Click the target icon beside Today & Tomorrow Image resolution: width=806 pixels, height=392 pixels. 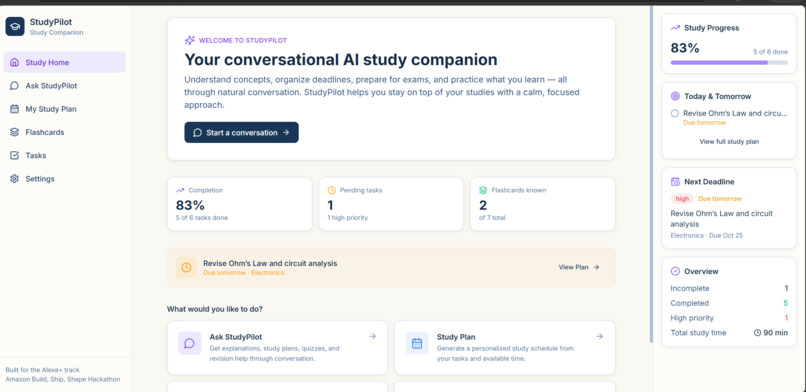675,96
